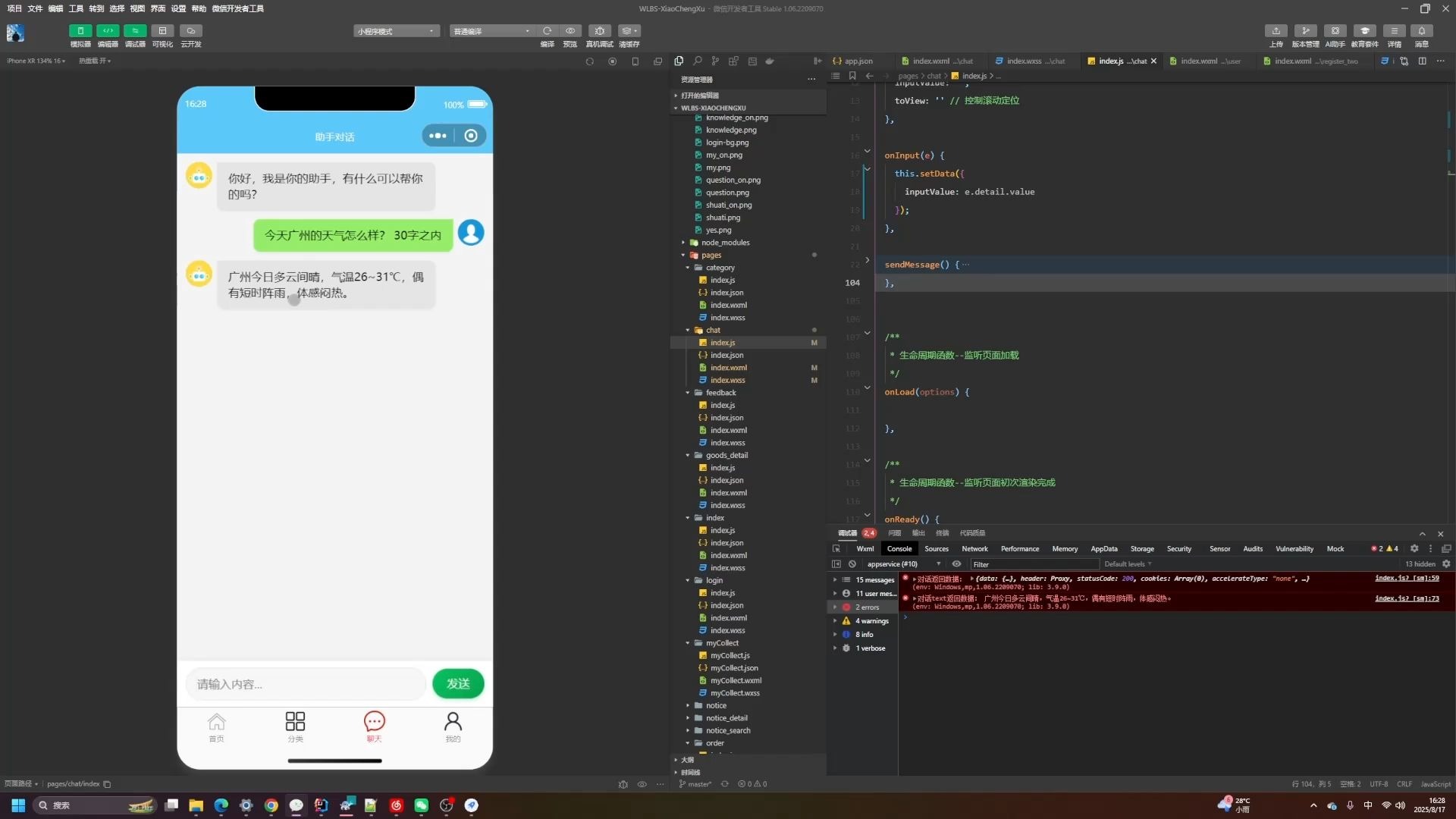This screenshot has width=1456, height=819.
Task: Click the 编译 compile refresh icon
Action: click(x=547, y=31)
